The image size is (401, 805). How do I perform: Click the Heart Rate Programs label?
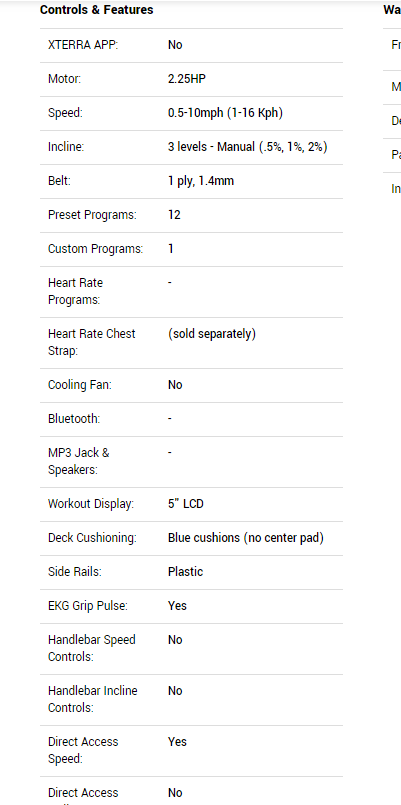75,291
